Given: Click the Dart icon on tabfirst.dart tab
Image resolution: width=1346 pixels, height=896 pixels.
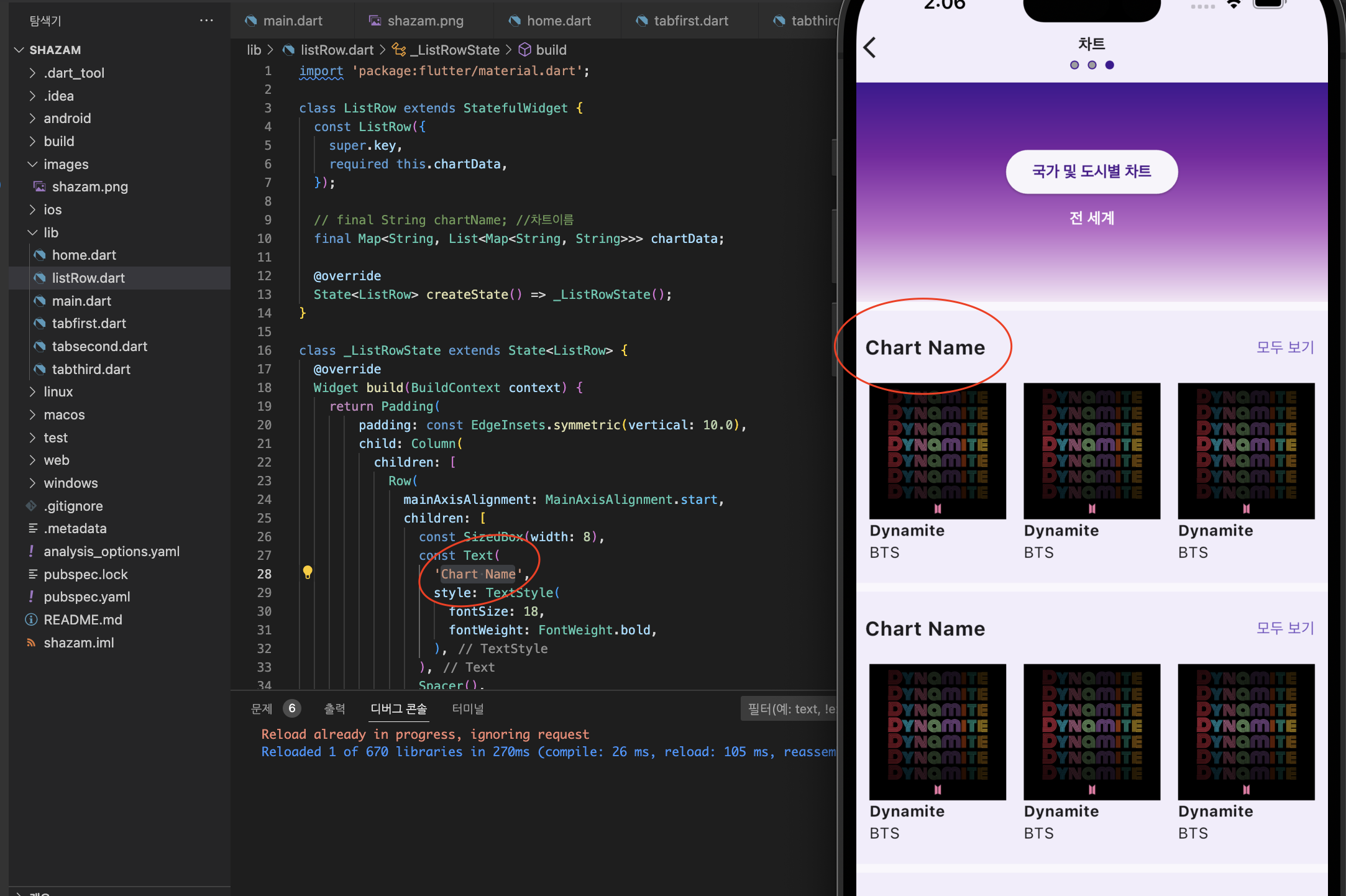Looking at the screenshot, I should (x=642, y=21).
